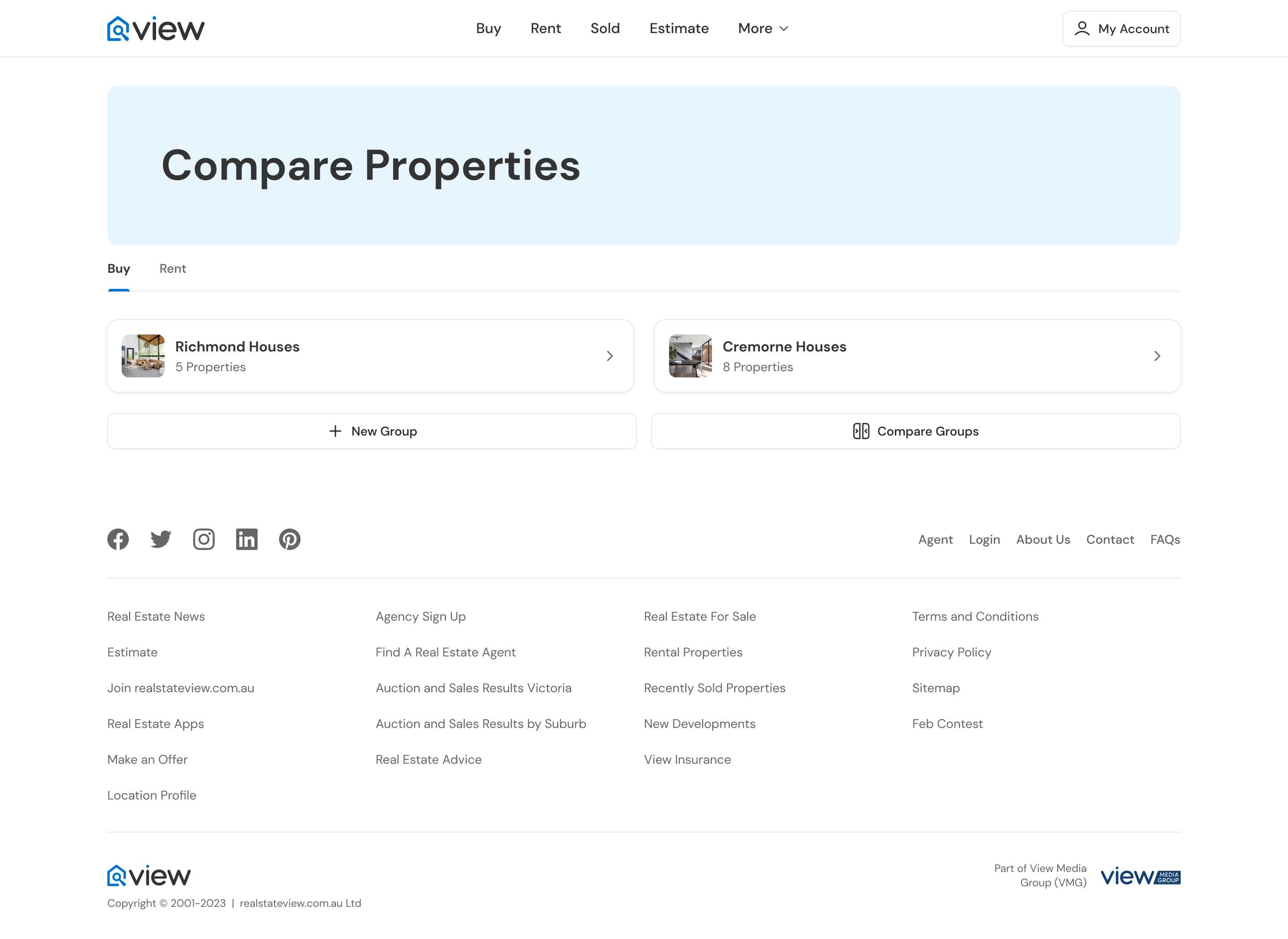Open Richmond Houses group chevron
This screenshot has height=939, width=1288.
tap(609, 356)
